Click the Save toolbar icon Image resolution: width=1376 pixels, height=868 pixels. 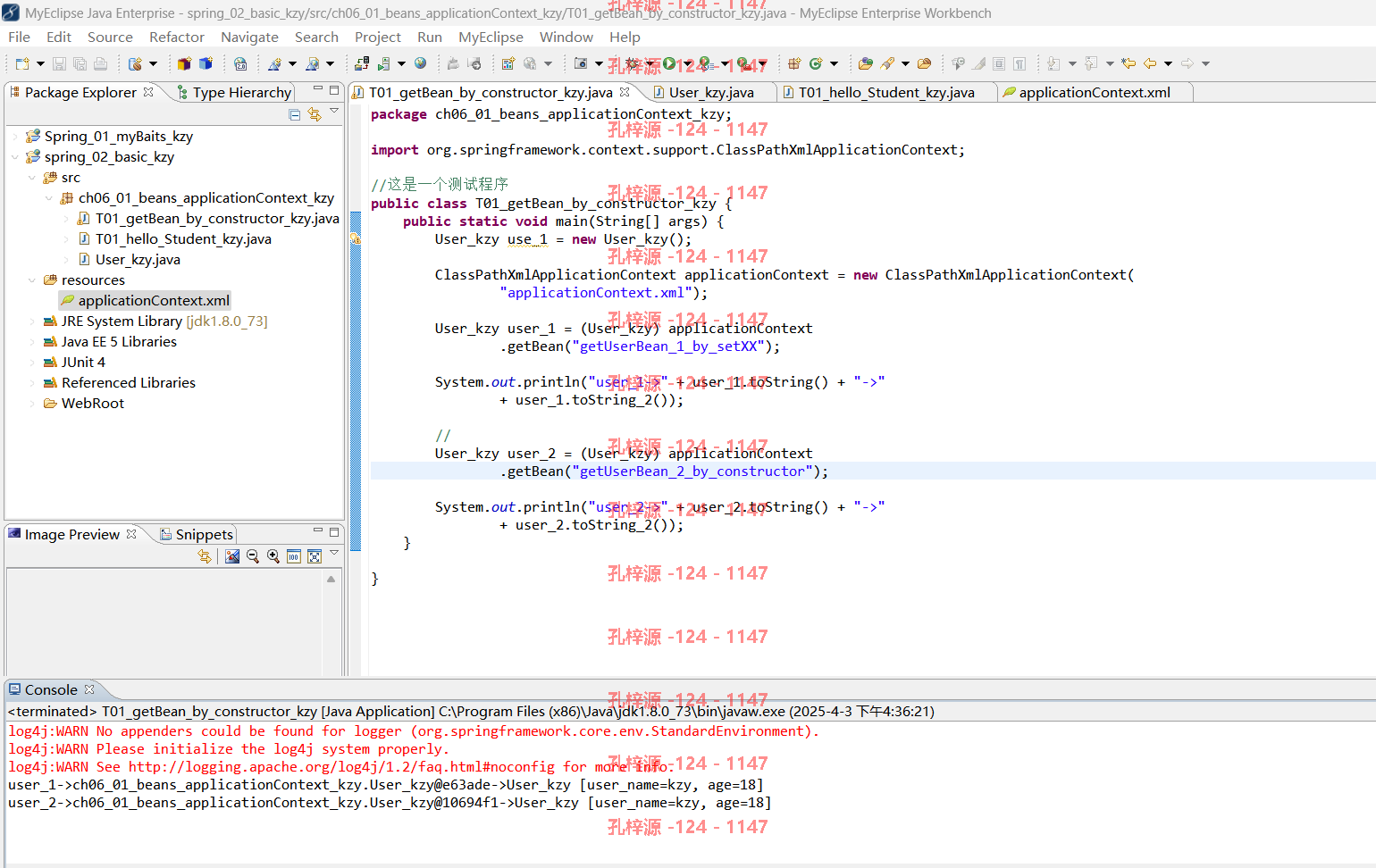click(x=59, y=63)
